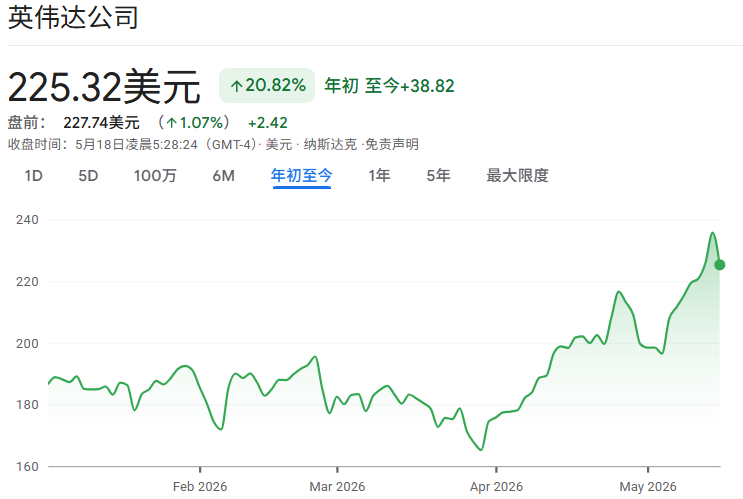Image resolution: width=743 pixels, height=499 pixels.
Task: Select the 1D time range tab
Action: click(x=34, y=176)
